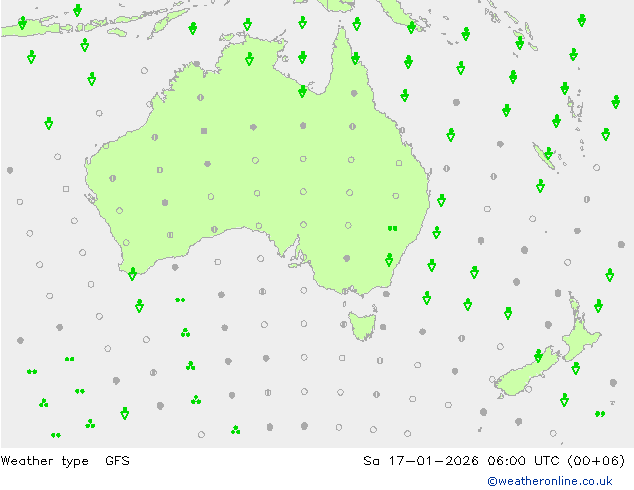The width and height of the screenshot is (634, 490).
Task: Click green shower symbol on southeast NSW coast
Action: tap(389, 260)
